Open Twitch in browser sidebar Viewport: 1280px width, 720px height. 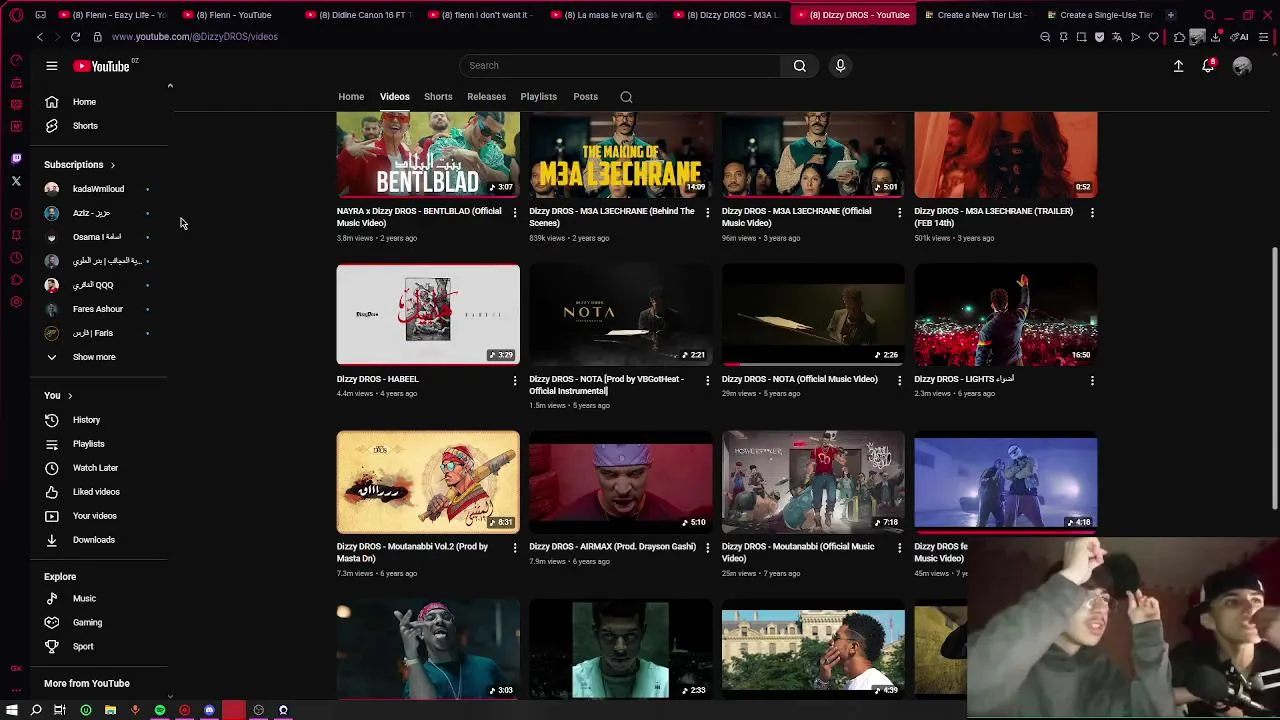pos(16,158)
